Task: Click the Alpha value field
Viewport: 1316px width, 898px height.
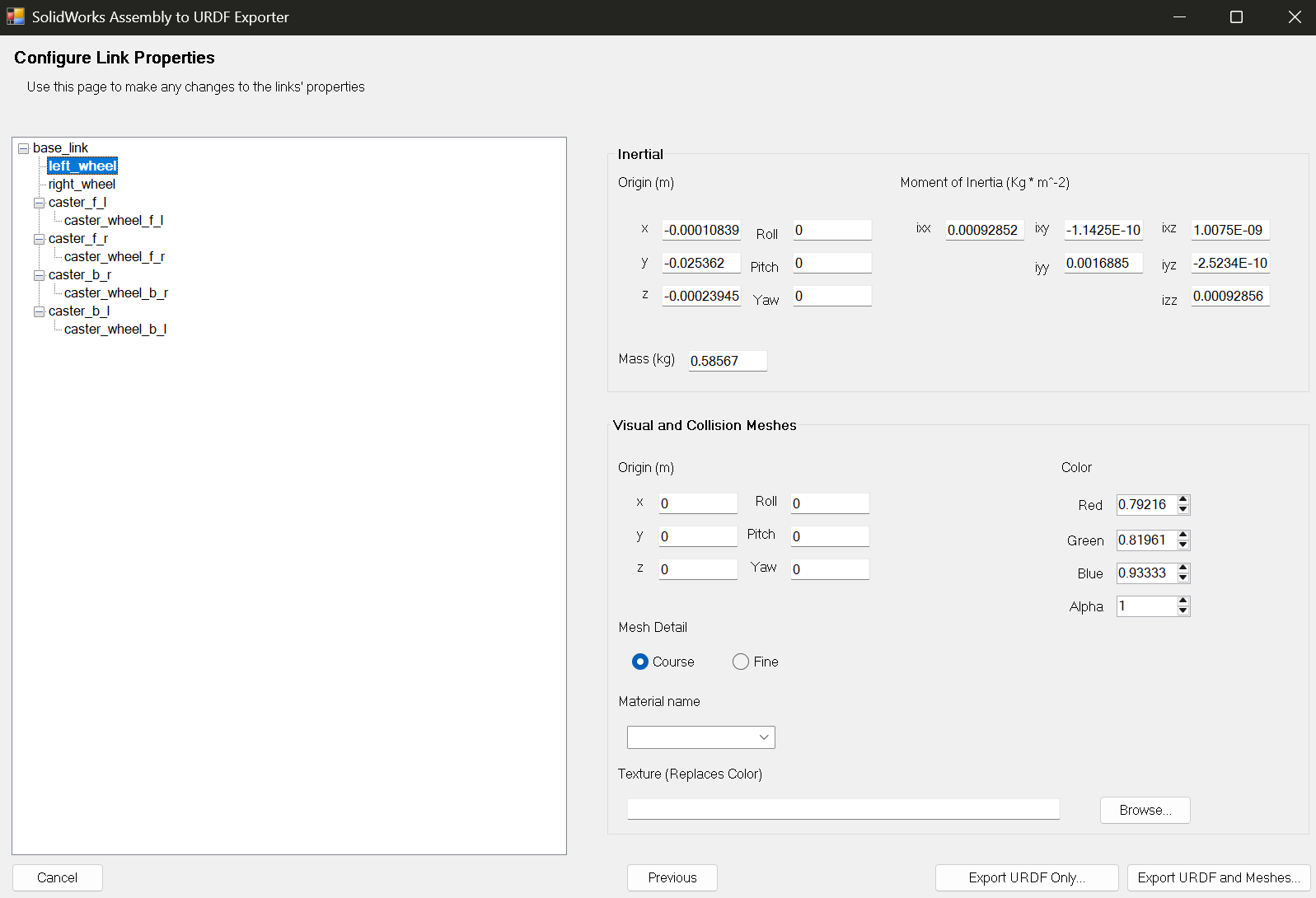Action: point(1146,606)
